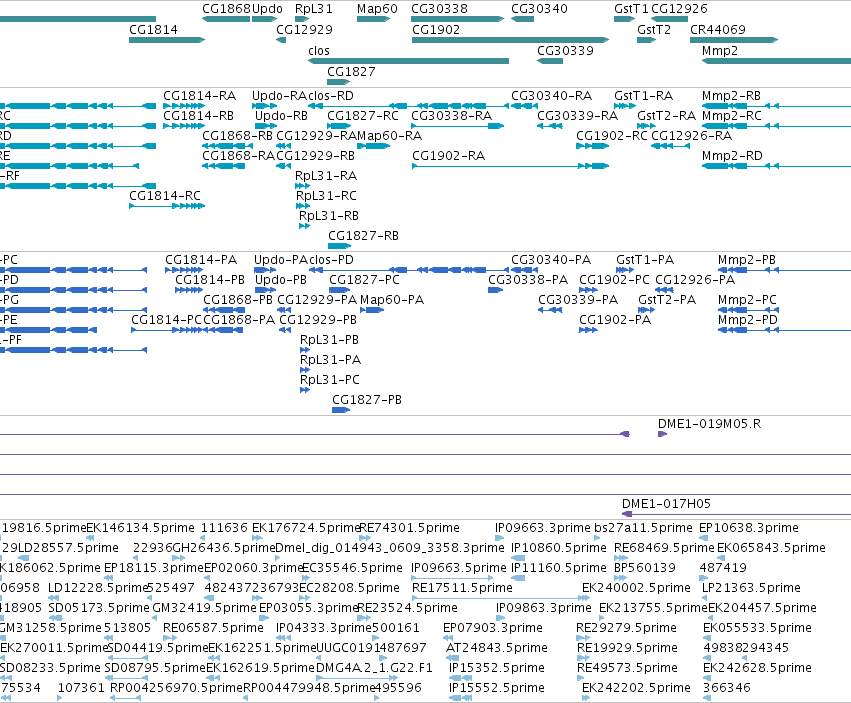Click the LD12228.5prime EST label
The height and width of the screenshot is (703, 851).
(x=98, y=588)
